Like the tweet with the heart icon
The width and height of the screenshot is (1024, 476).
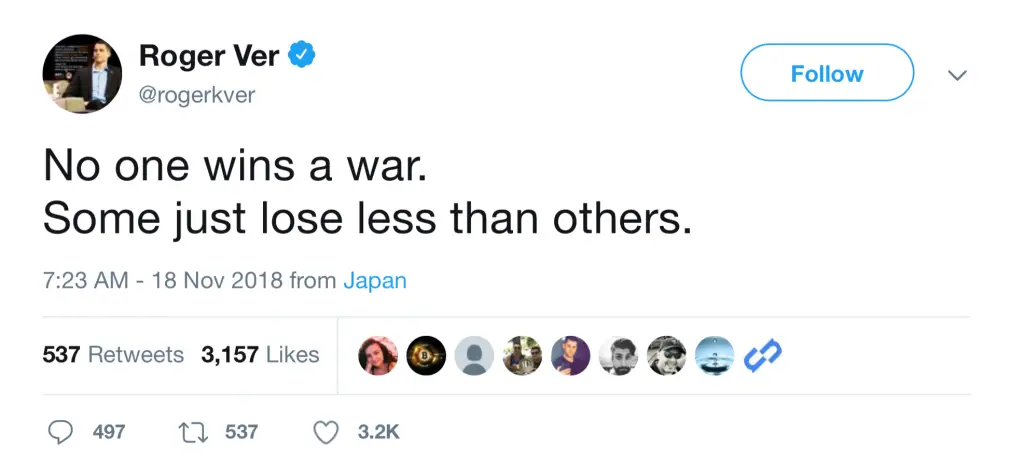(326, 432)
